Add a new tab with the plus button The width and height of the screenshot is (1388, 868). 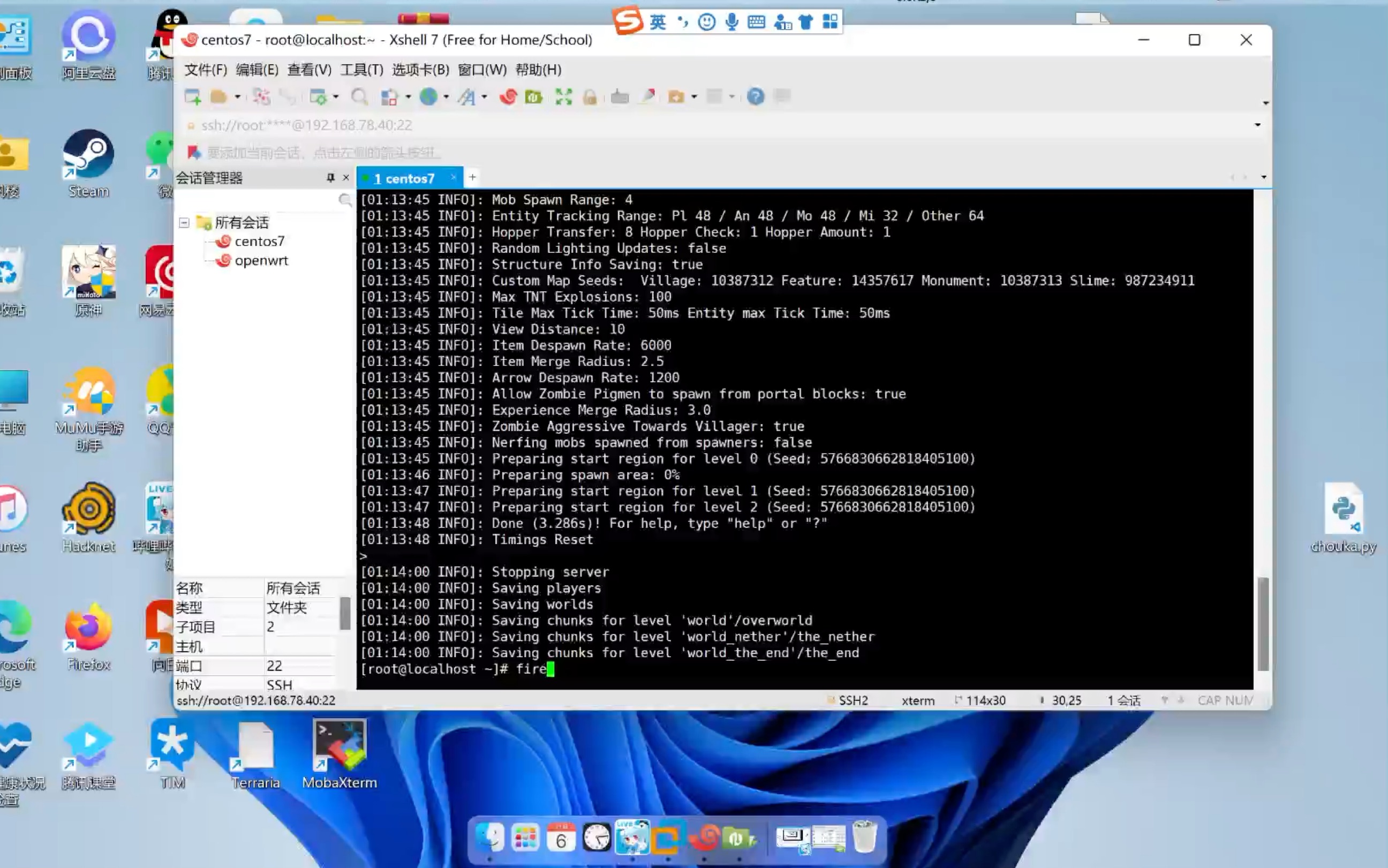click(x=472, y=177)
